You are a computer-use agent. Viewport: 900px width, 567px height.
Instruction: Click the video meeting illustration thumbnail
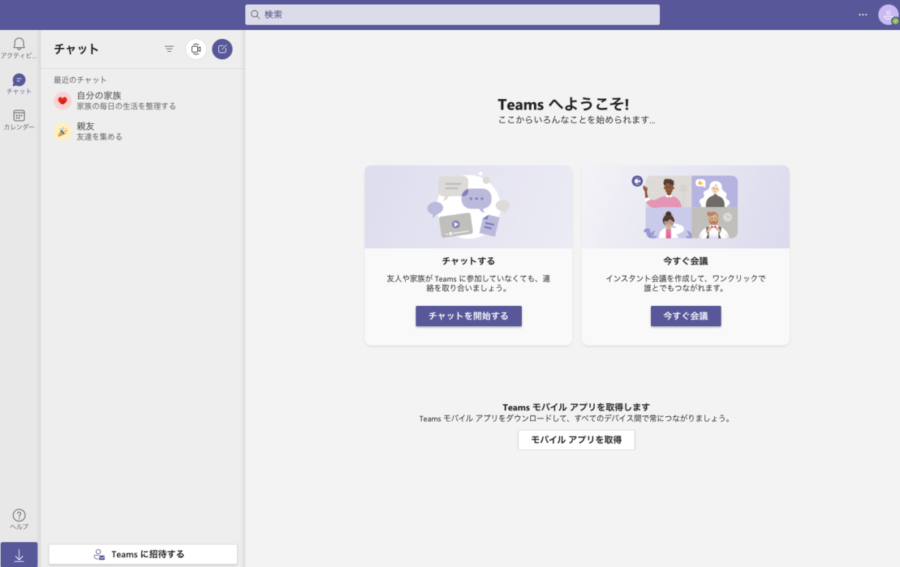coord(685,207)
